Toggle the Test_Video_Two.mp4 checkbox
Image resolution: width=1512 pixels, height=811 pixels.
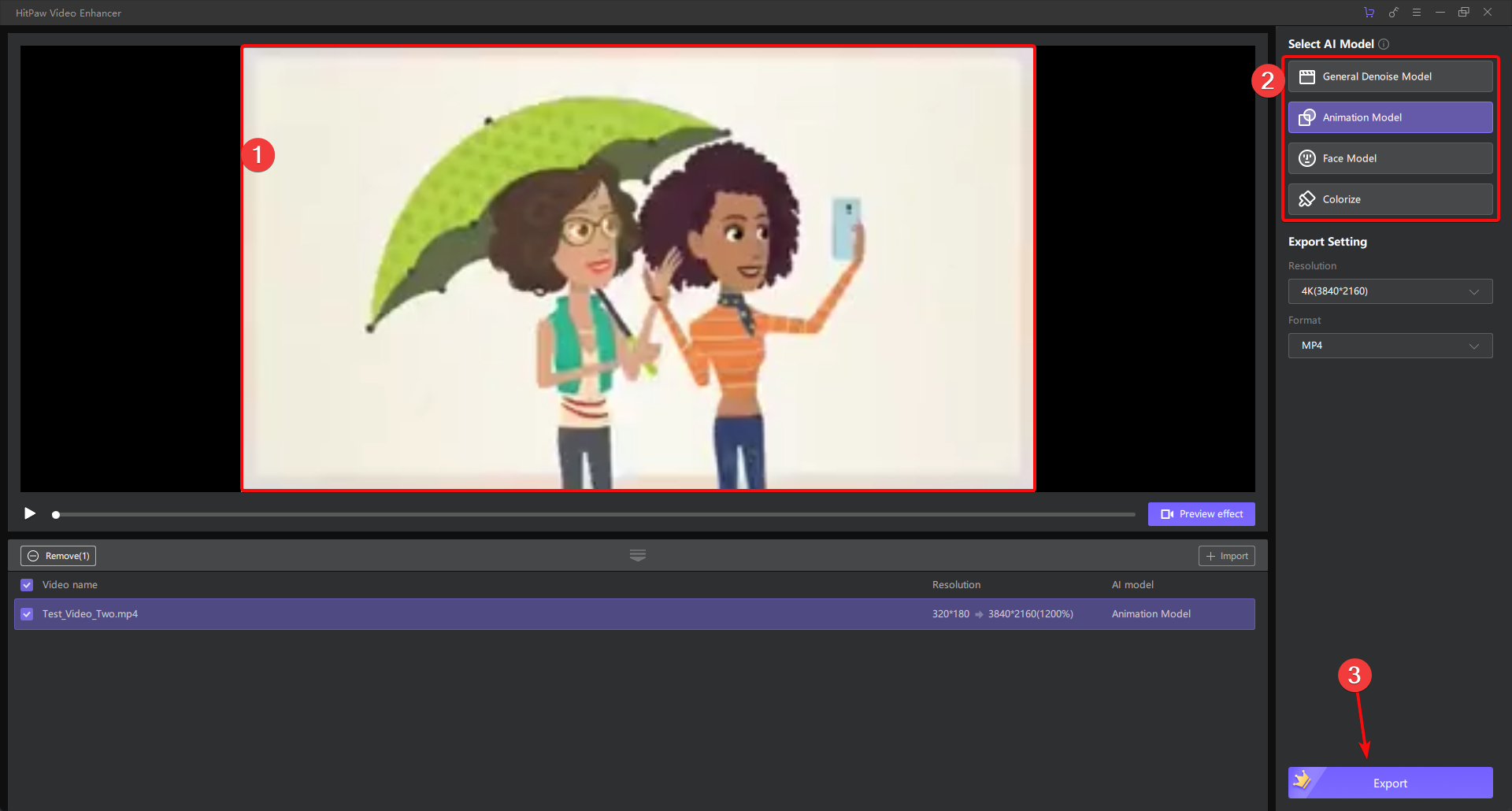[x=27, y=614]
